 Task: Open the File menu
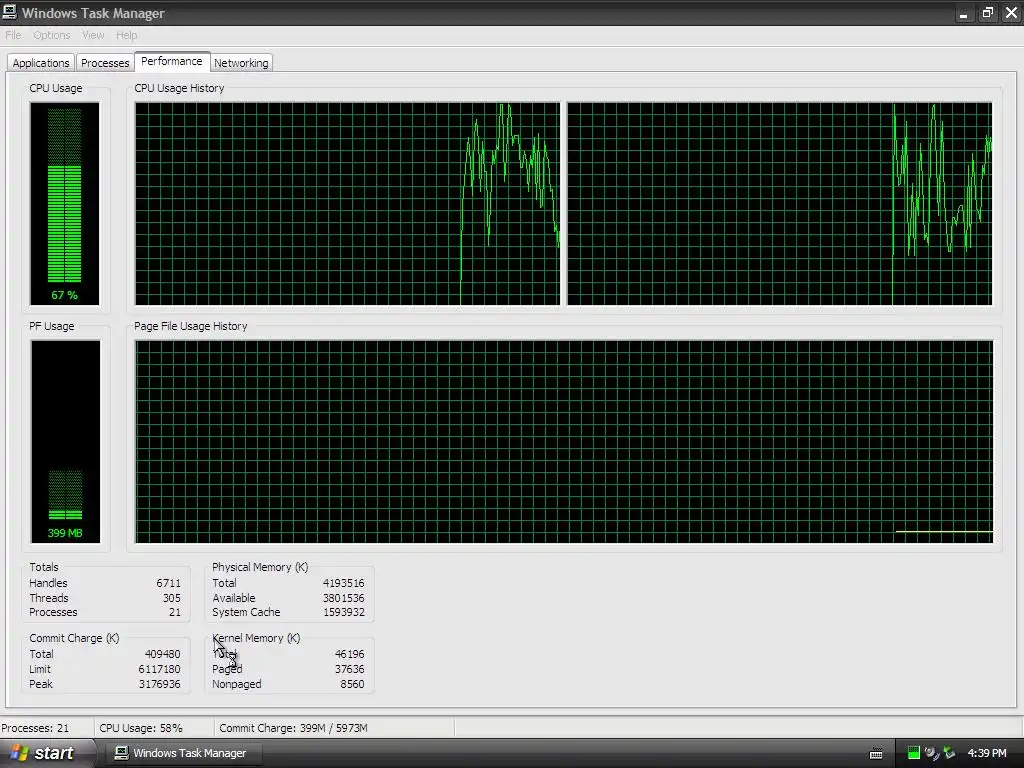click(13, 35)
